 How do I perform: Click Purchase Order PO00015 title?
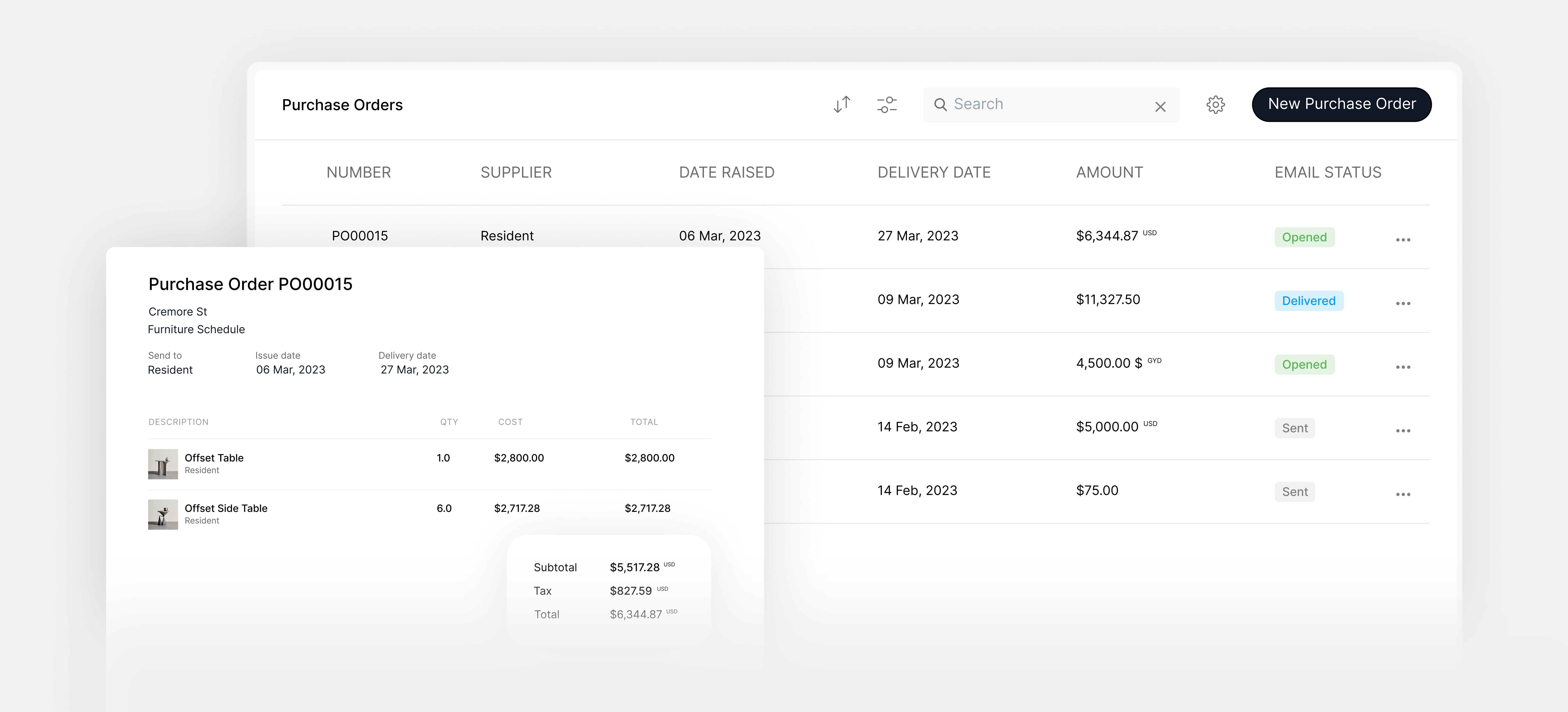coord(250,284)
